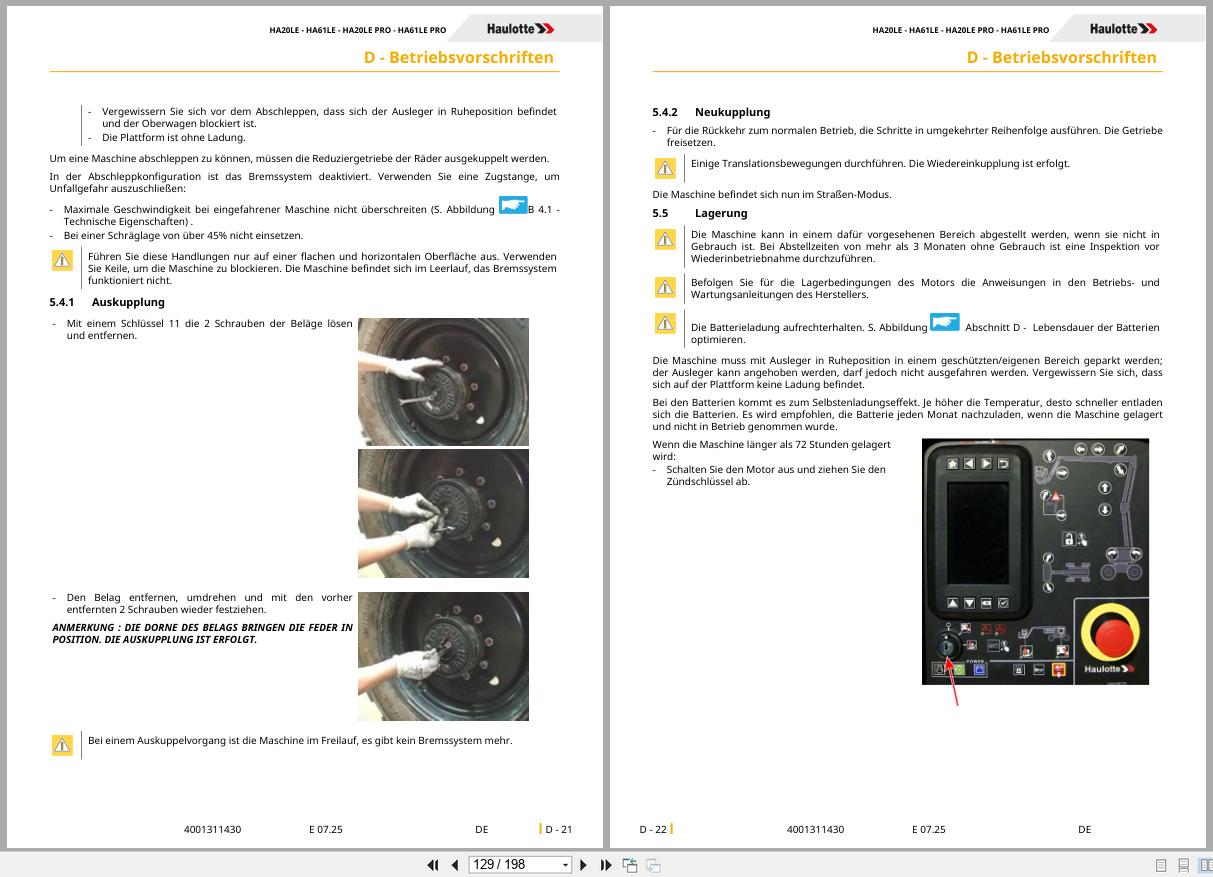The width and height of the screenshot is (1213, 877).
Task: Jump to the last page
Action: (x=606, y=865)
